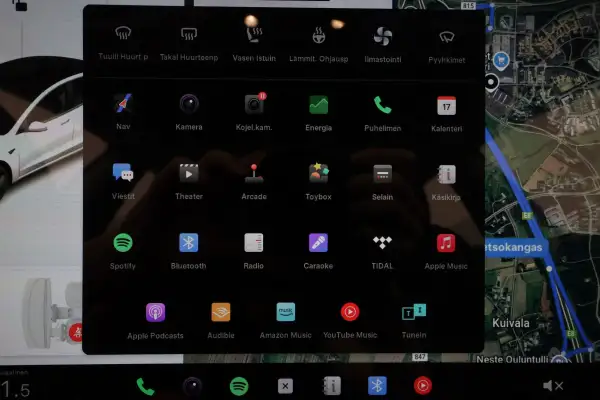Tap YouTube Music icon in the bottom dock
The width and height of the screenshot is (600, 400).
click(423, 385)
